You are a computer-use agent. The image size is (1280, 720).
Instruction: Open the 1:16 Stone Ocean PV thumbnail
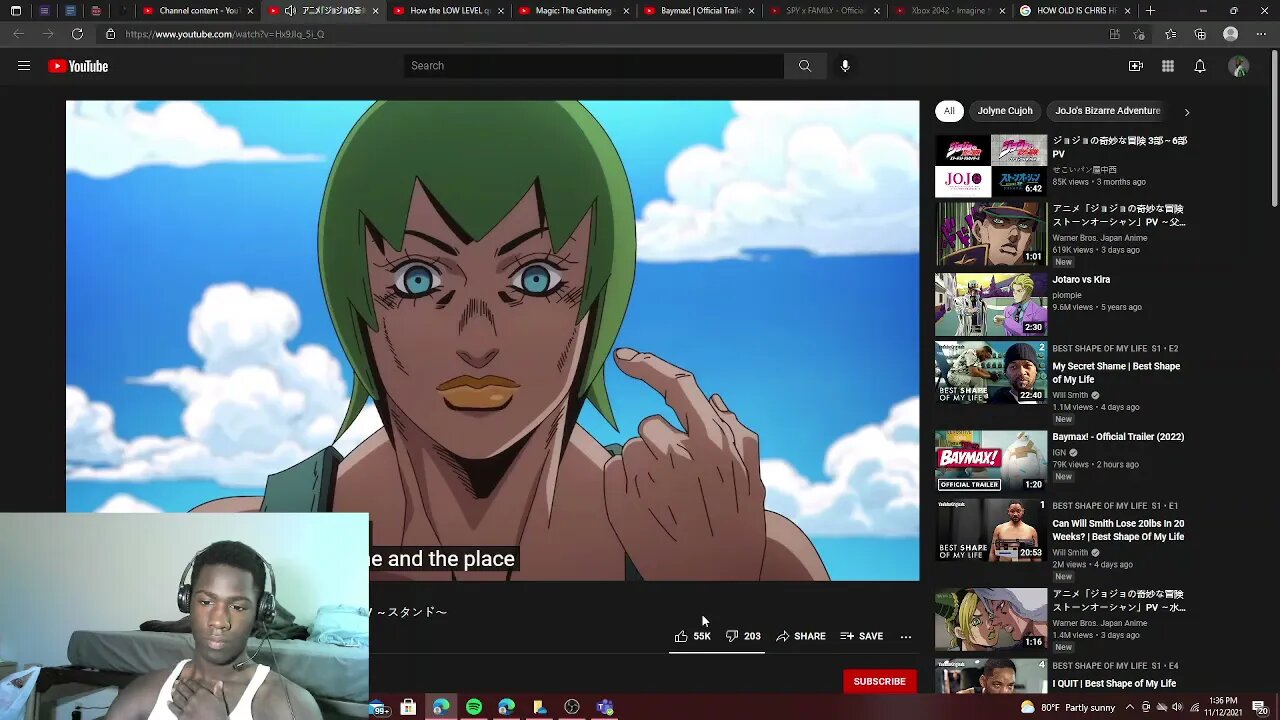coord(991,618)
